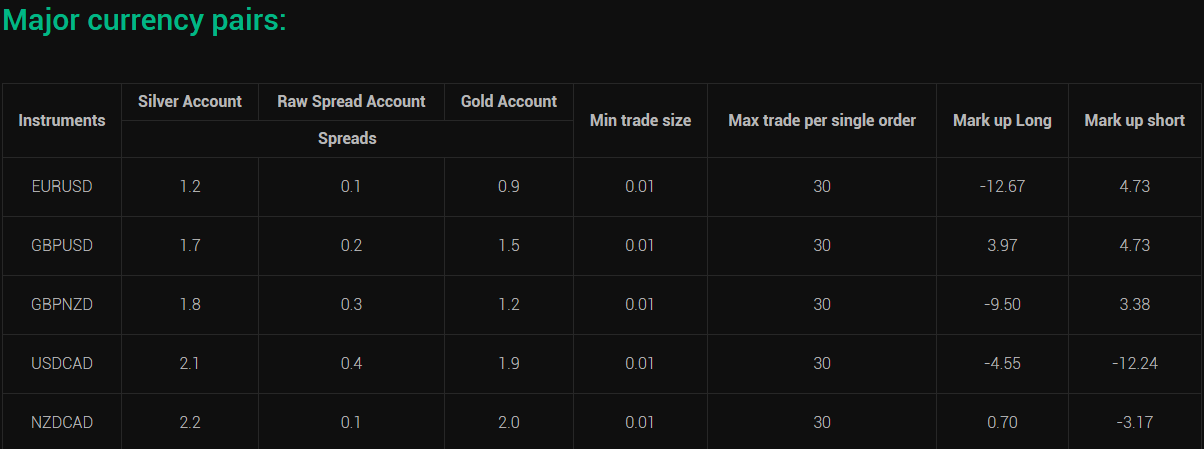1204x449 pixels.
Task: Select the USDCAD instrument cell
Action: pos(62,363)
